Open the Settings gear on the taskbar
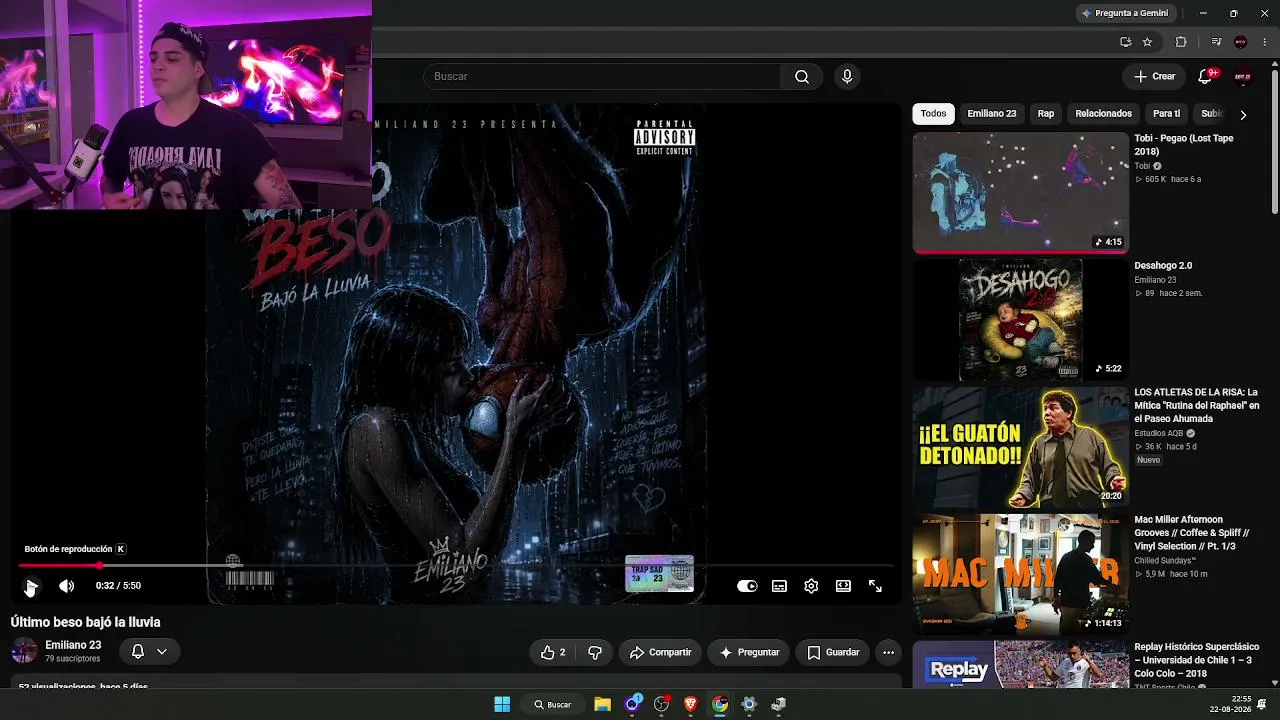The width and height of the screenshot is (1280, 720). click(749, 704)
